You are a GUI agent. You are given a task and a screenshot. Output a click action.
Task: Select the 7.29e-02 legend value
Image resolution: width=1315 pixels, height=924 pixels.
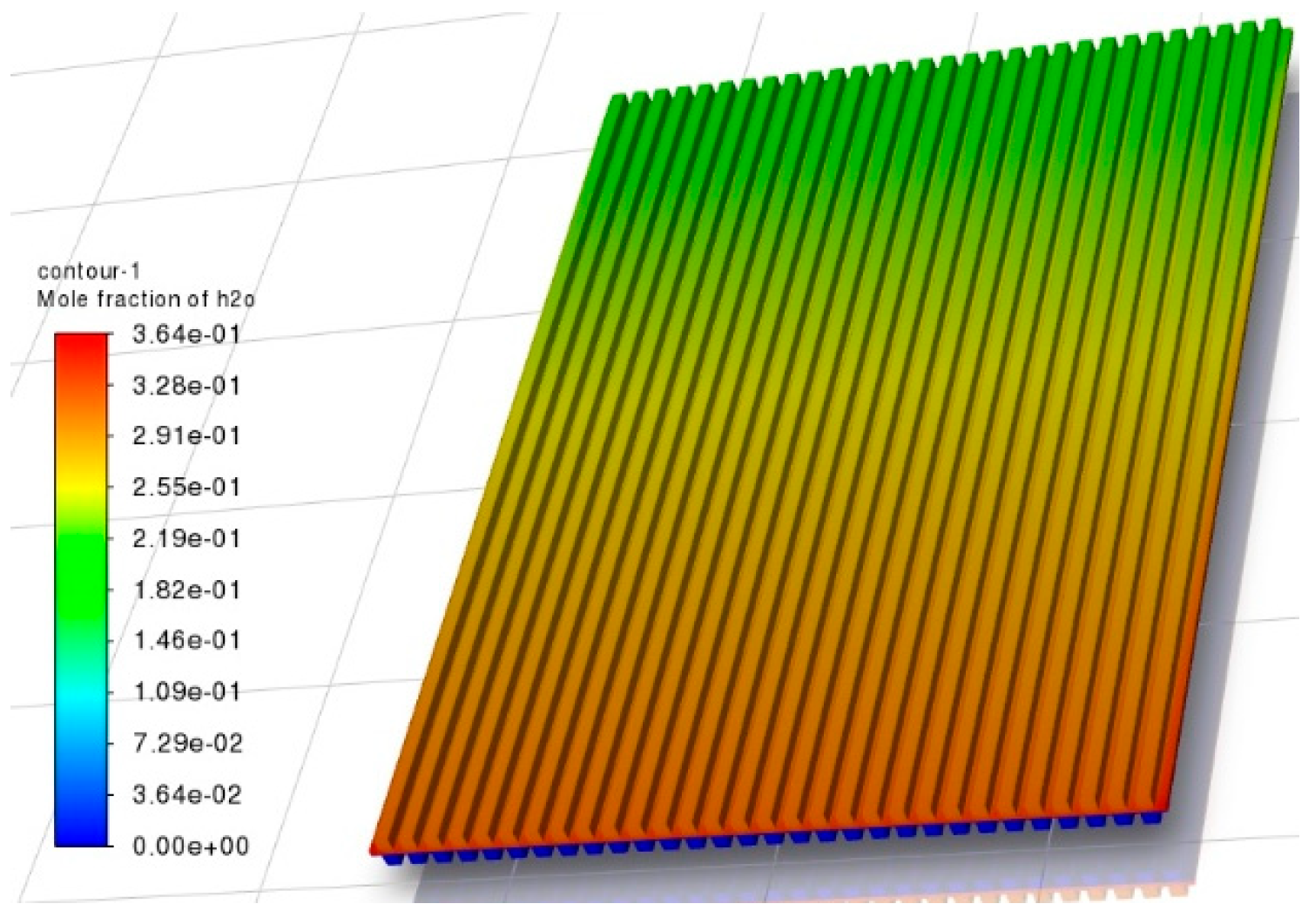185,744
